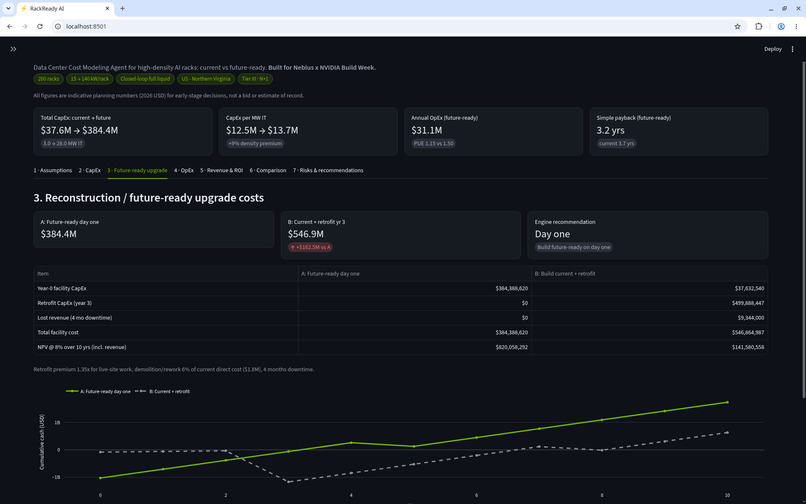
Task: Click the browser forward arrow
Action: (x=25, y=26)
